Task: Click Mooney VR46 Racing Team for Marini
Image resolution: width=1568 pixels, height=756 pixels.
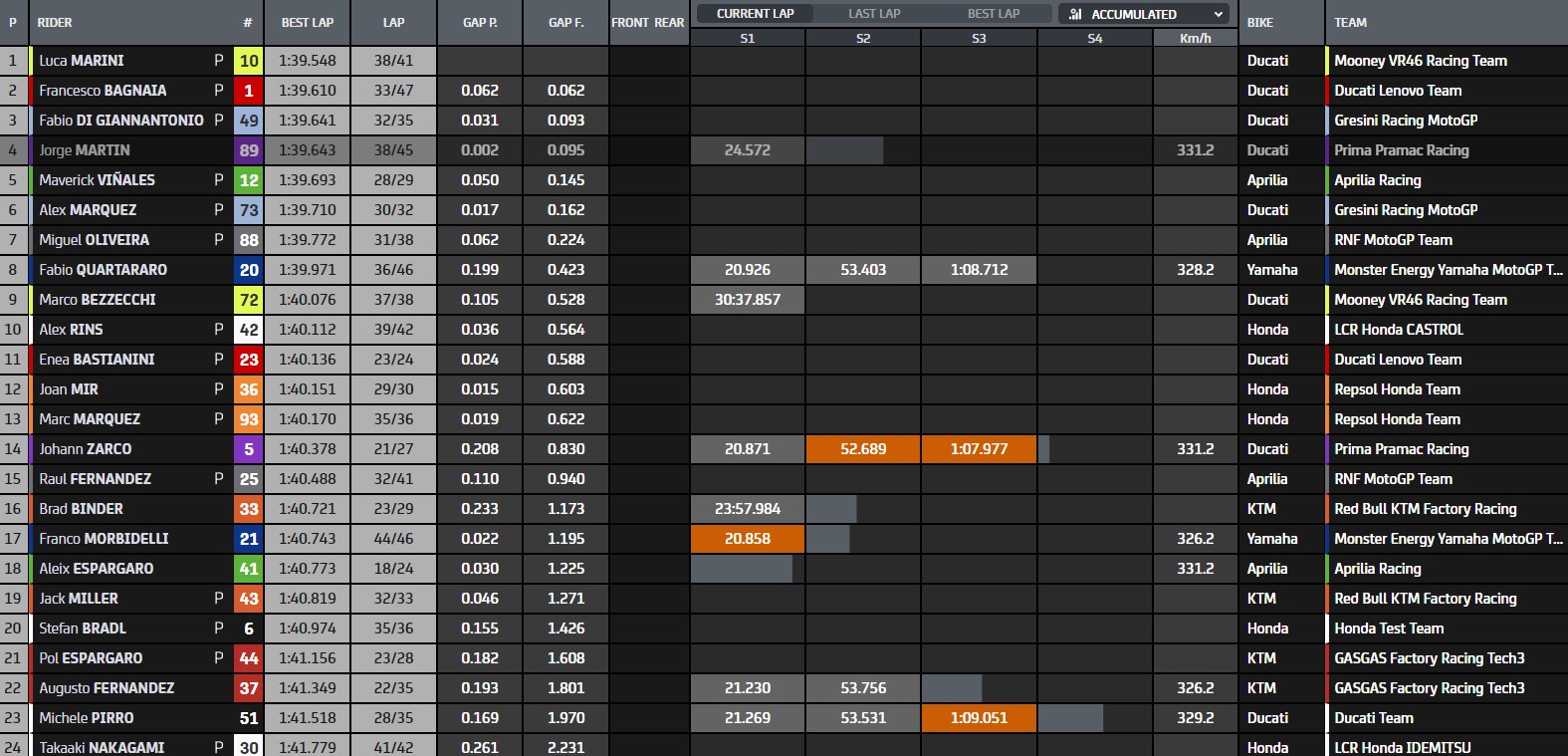Action: click(1420, 61)
